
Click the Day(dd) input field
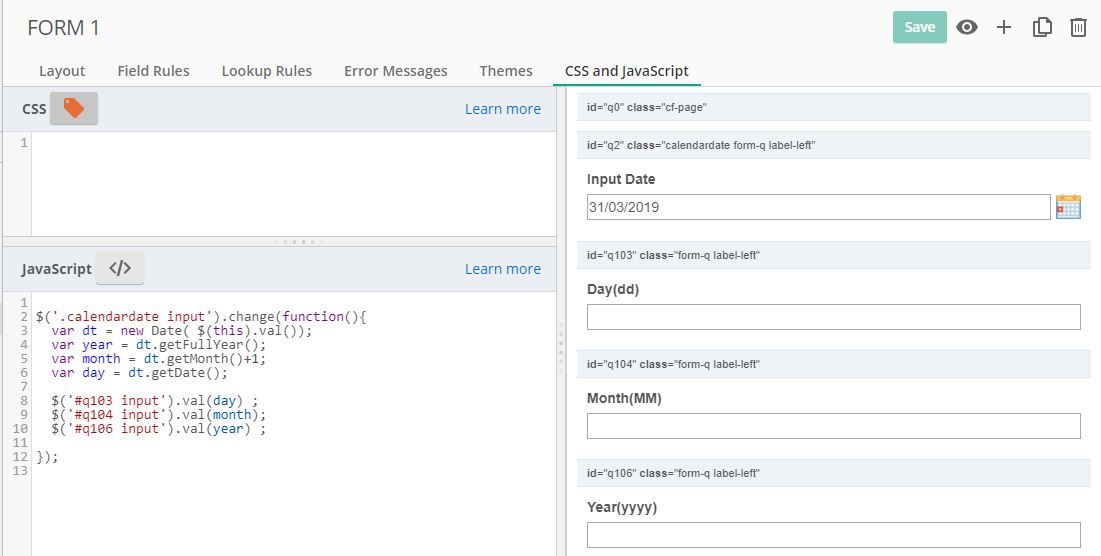coord(833,317)
